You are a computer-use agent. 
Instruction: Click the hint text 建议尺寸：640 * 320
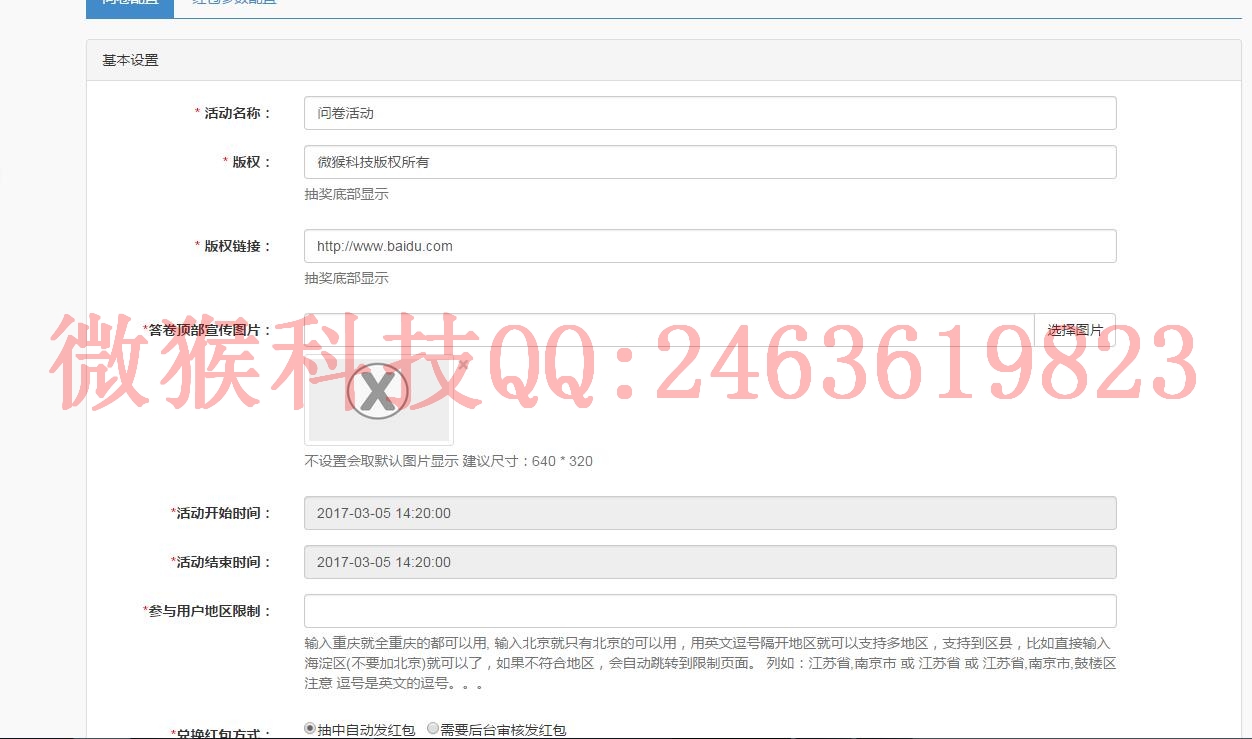(x=527, y=461)
